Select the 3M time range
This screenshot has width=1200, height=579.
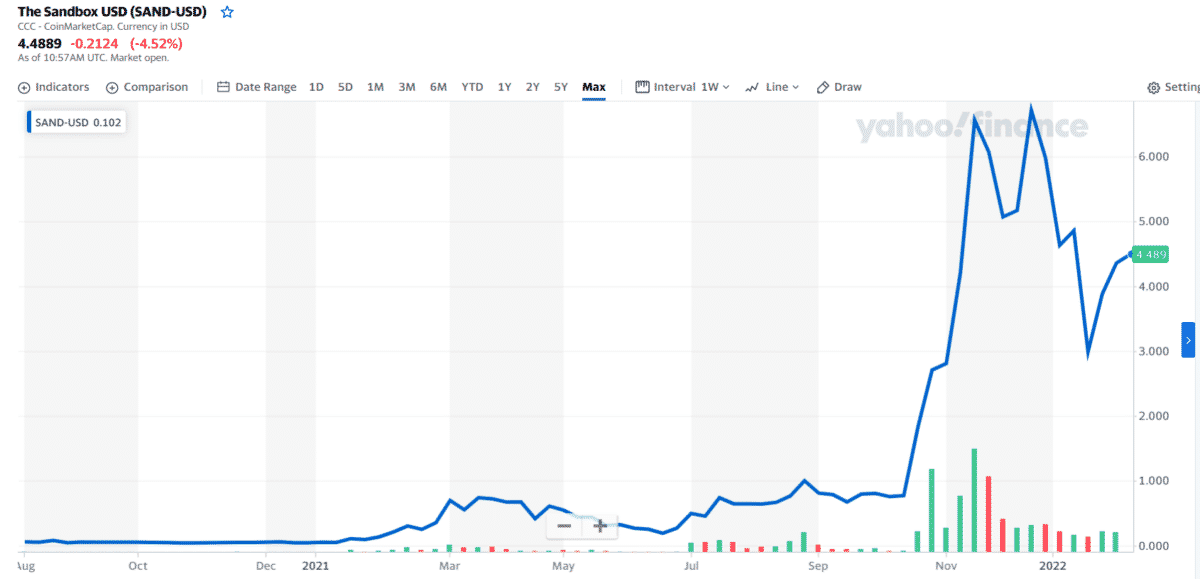pos(407,87)
